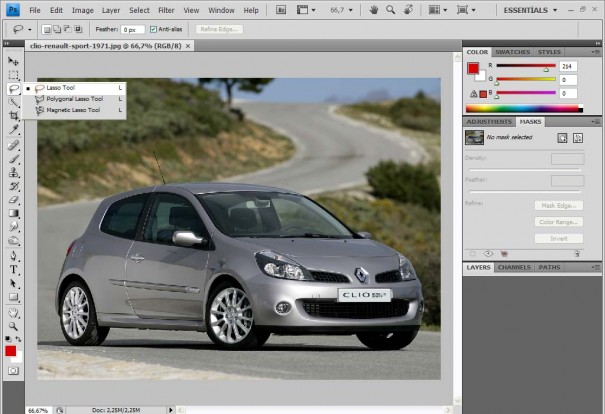
Task: Select the Path Selection tool
Action: (x=14, y=283)
